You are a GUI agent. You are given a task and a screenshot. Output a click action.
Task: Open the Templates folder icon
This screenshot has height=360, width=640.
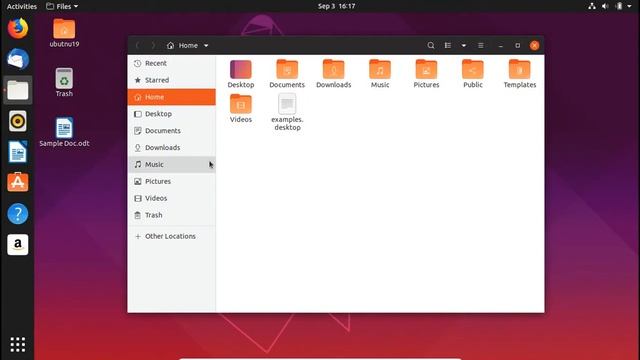click(519, 70)
